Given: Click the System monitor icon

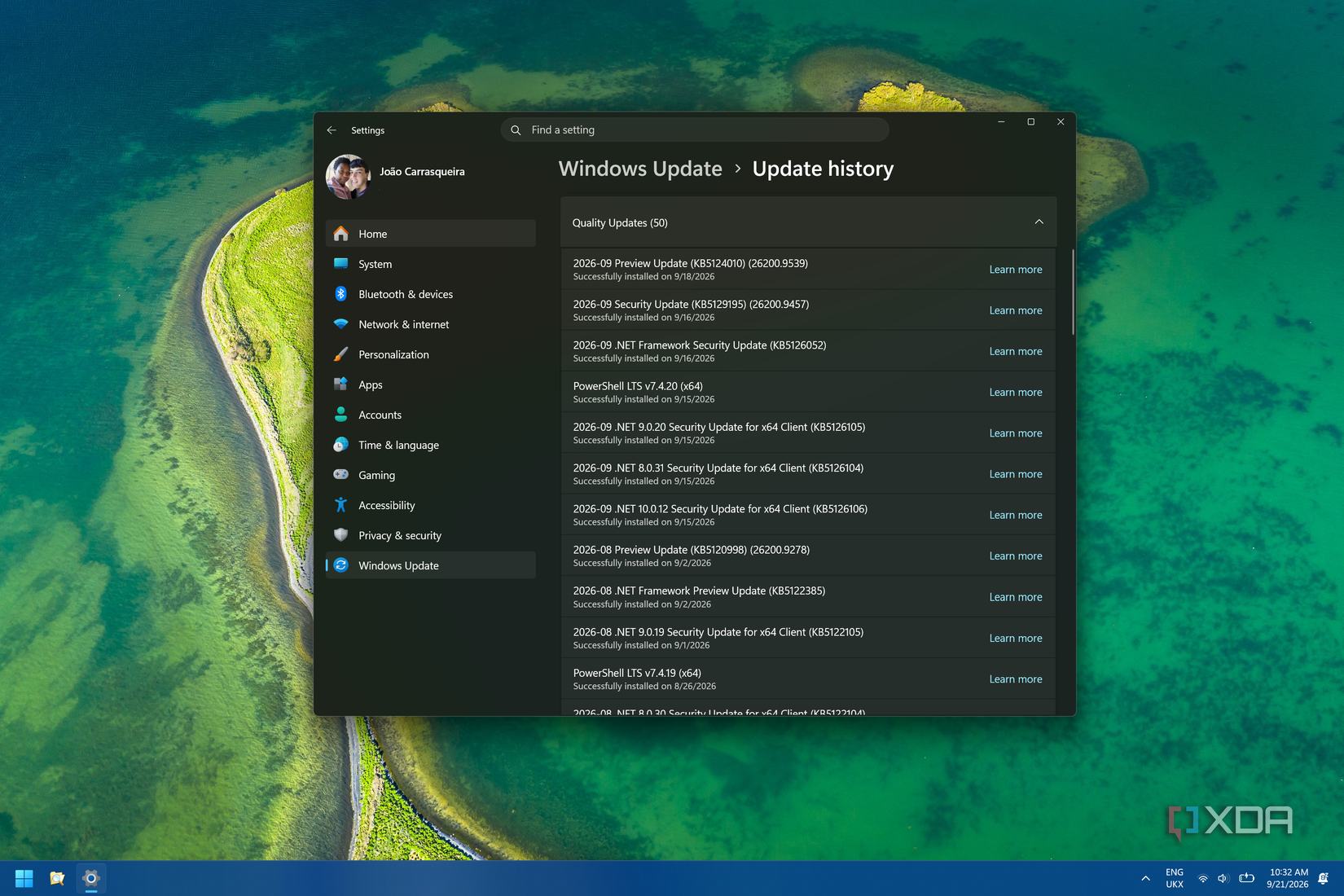Looking at the screenshot, I should [x=341, y=264].
